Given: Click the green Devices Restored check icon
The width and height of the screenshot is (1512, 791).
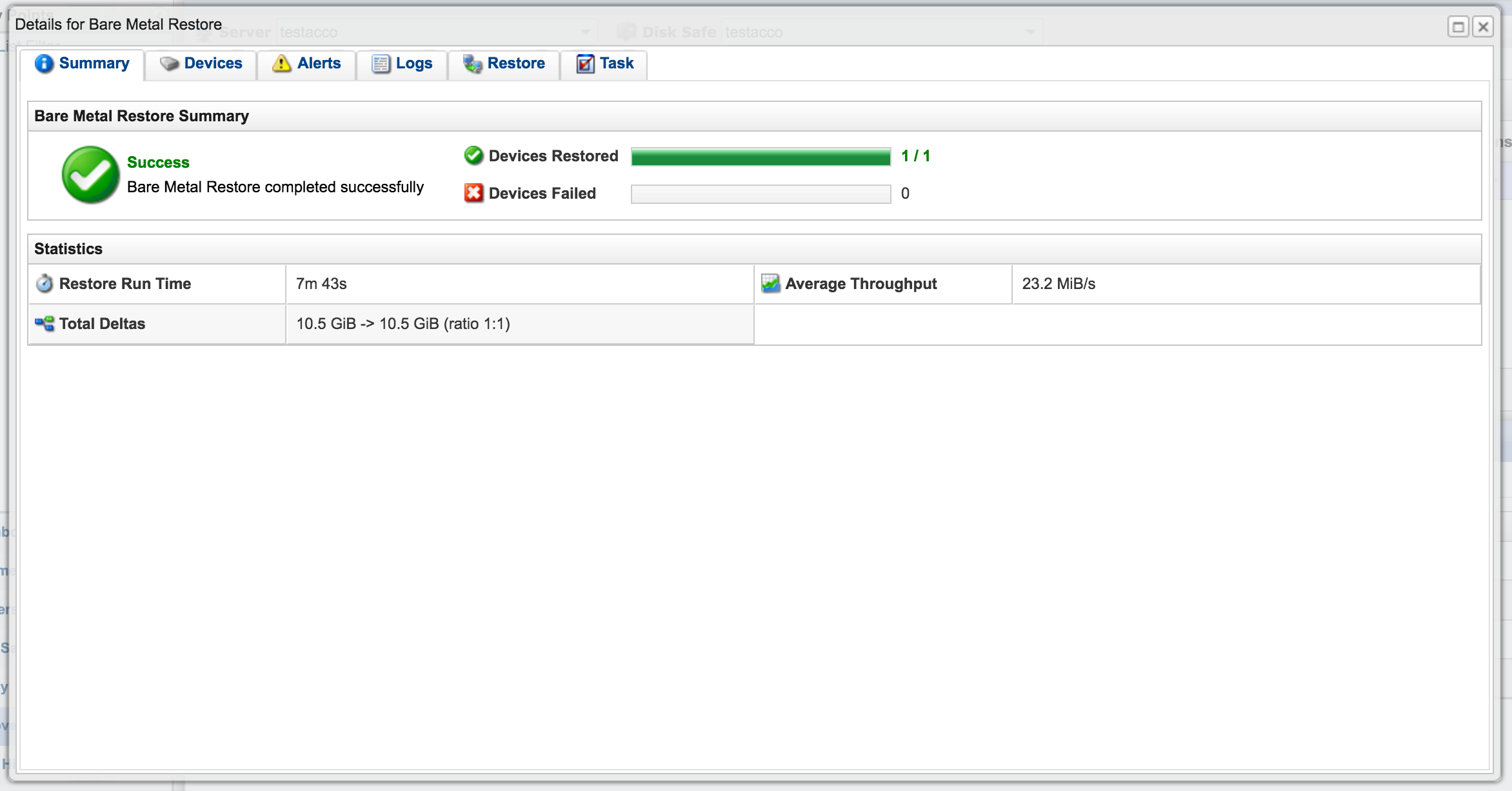Looking at the screenshot, I should [x=473, y=155].
